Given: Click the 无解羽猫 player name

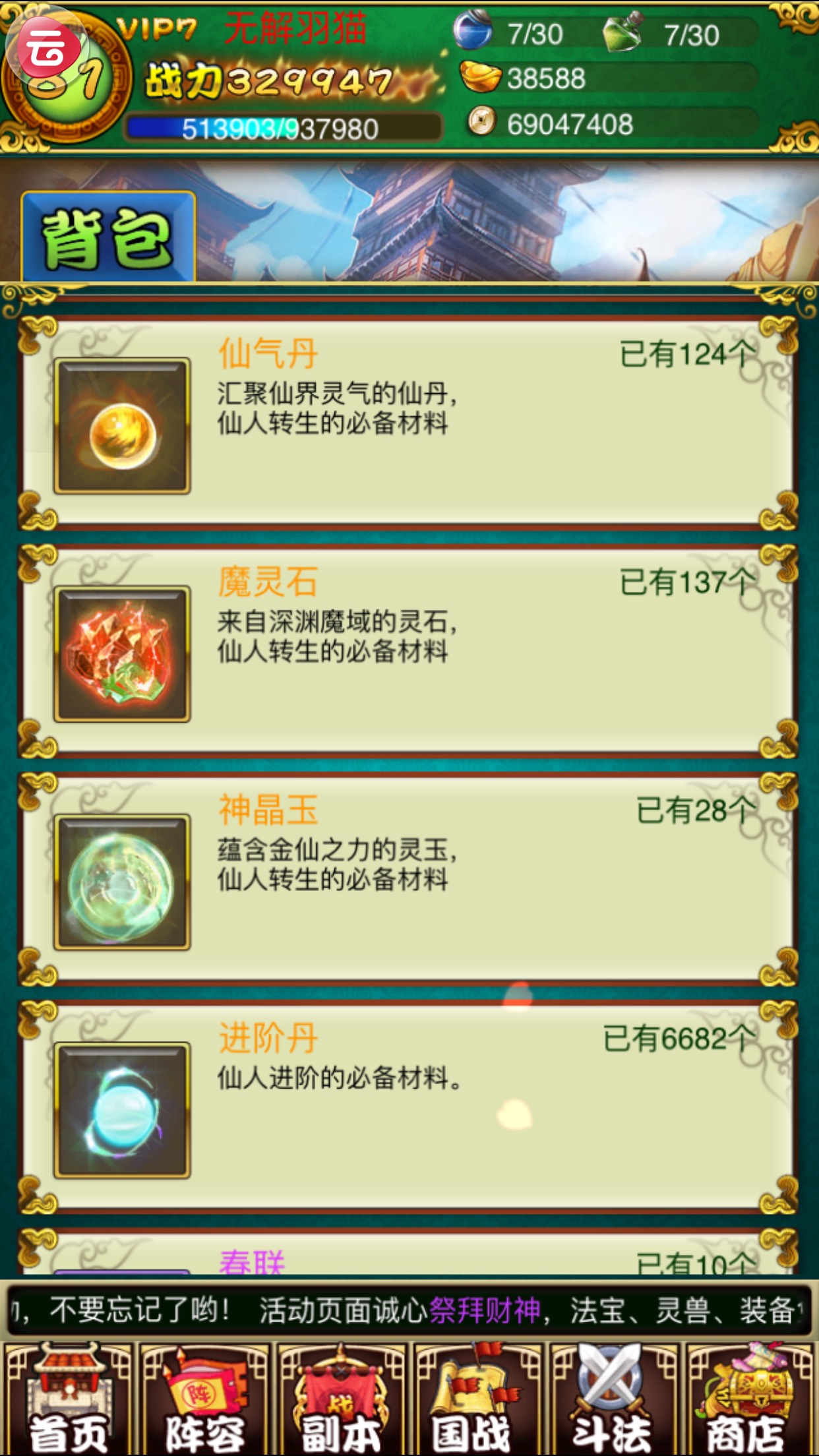Looking at the screenshot, I should click(295, 29).
